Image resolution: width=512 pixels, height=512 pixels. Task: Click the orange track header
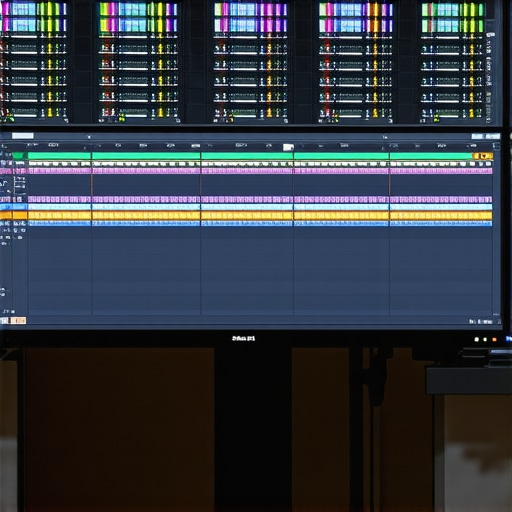click(x=13, y=215)
